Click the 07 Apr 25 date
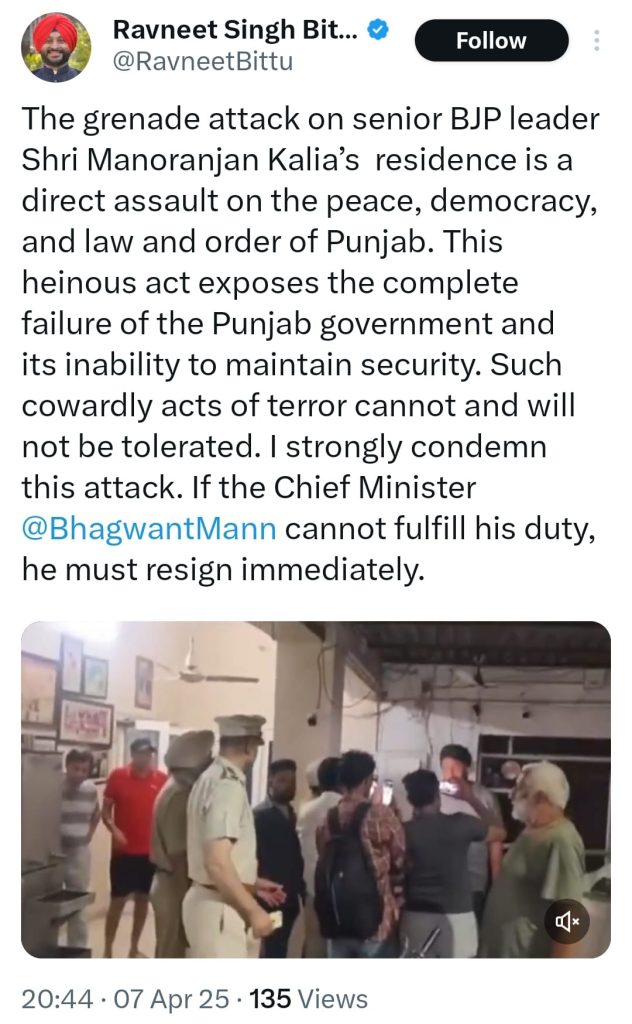Viewport: 632px width, 1024px height. pyautogui.click(x=172, y=999)
